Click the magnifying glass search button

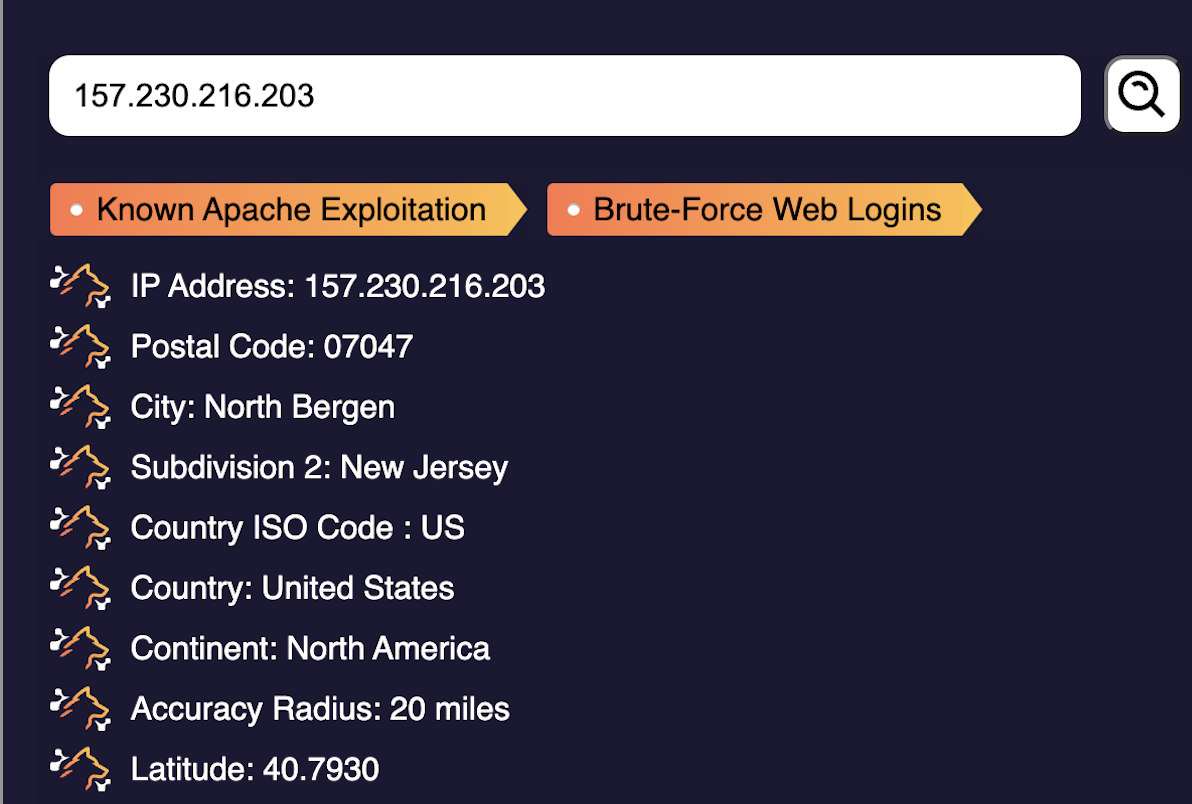(x=1142, y=95)
